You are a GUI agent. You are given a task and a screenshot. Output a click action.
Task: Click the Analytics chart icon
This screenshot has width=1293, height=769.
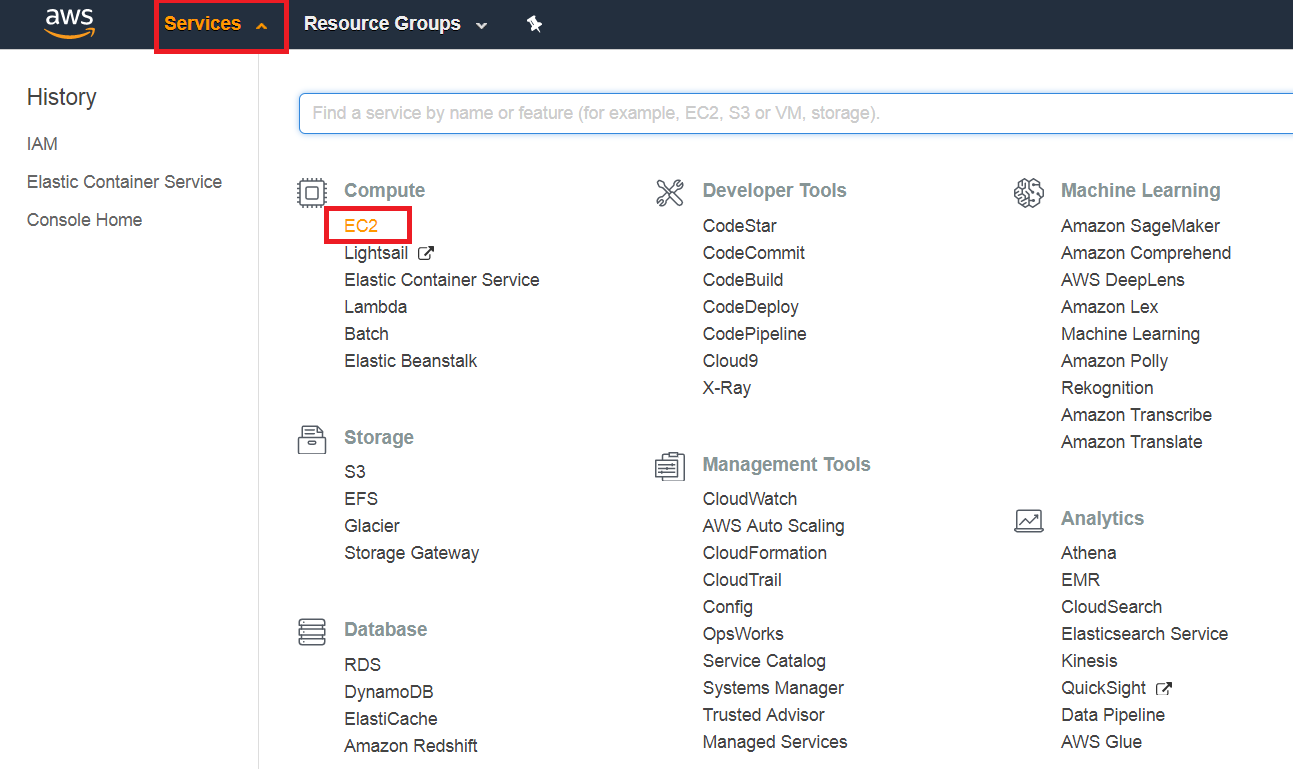[1029, 519]
